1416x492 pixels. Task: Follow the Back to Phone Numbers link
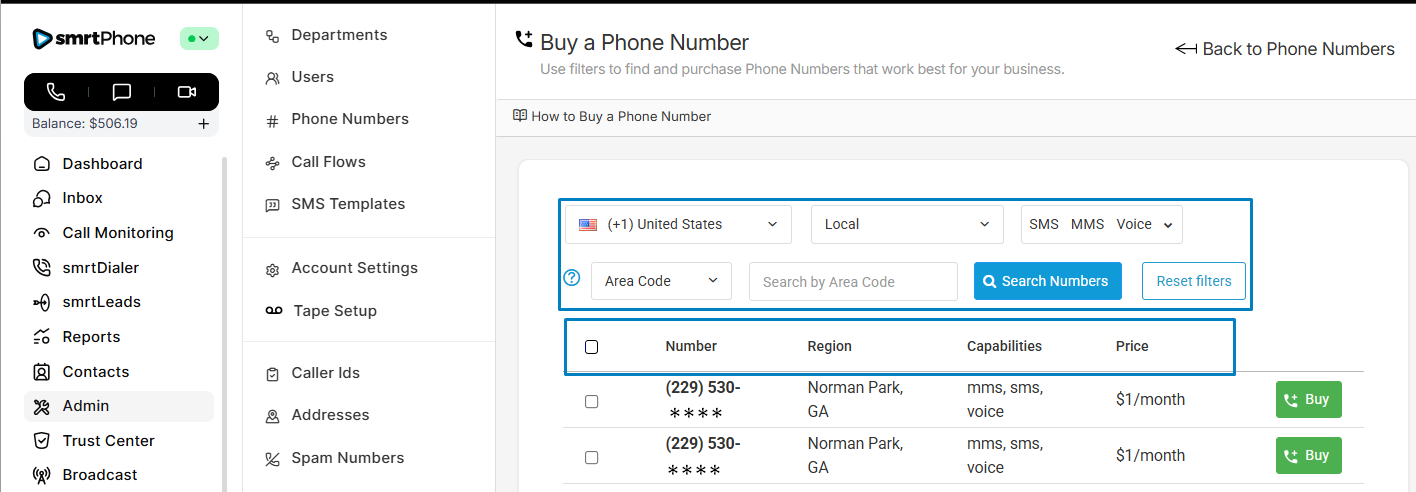pos(1284,49)
